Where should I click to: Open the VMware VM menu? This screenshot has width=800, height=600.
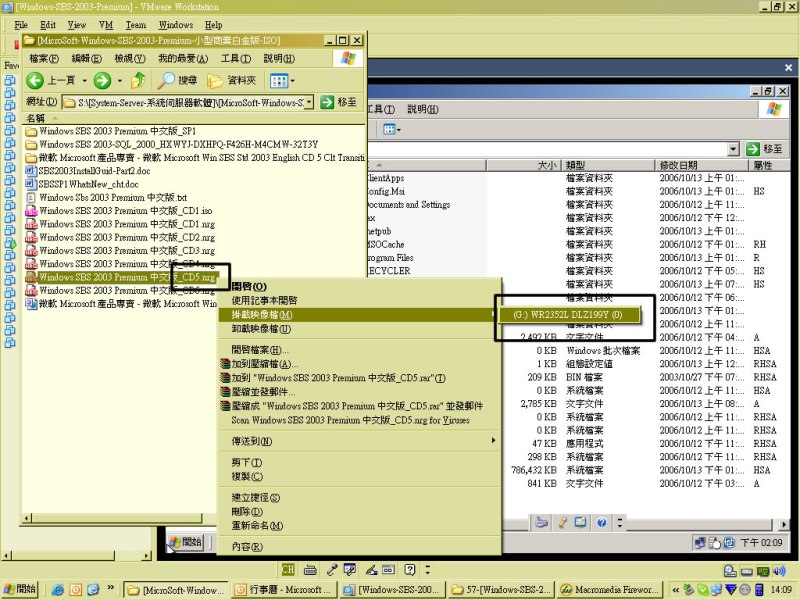(106, 24)
